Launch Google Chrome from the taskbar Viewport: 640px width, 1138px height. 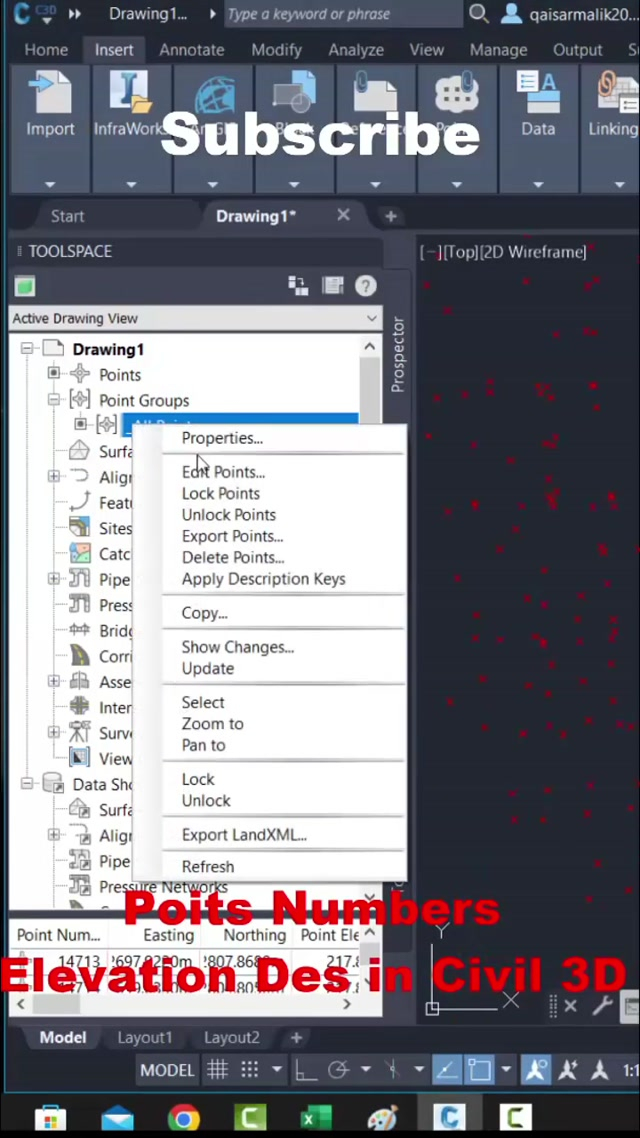[183, 1116]
